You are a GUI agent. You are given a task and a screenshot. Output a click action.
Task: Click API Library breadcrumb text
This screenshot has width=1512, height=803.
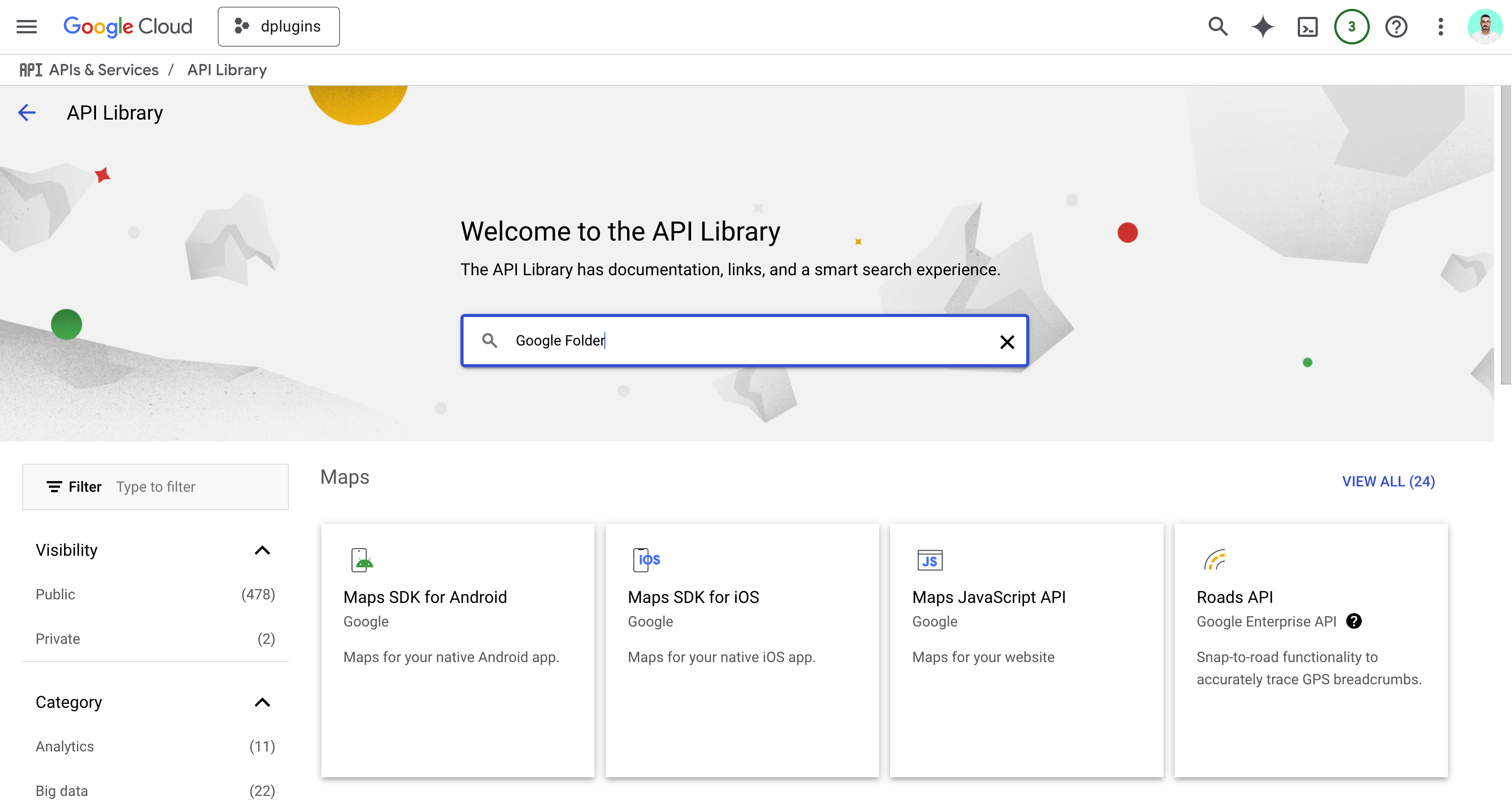coord(227,70)
